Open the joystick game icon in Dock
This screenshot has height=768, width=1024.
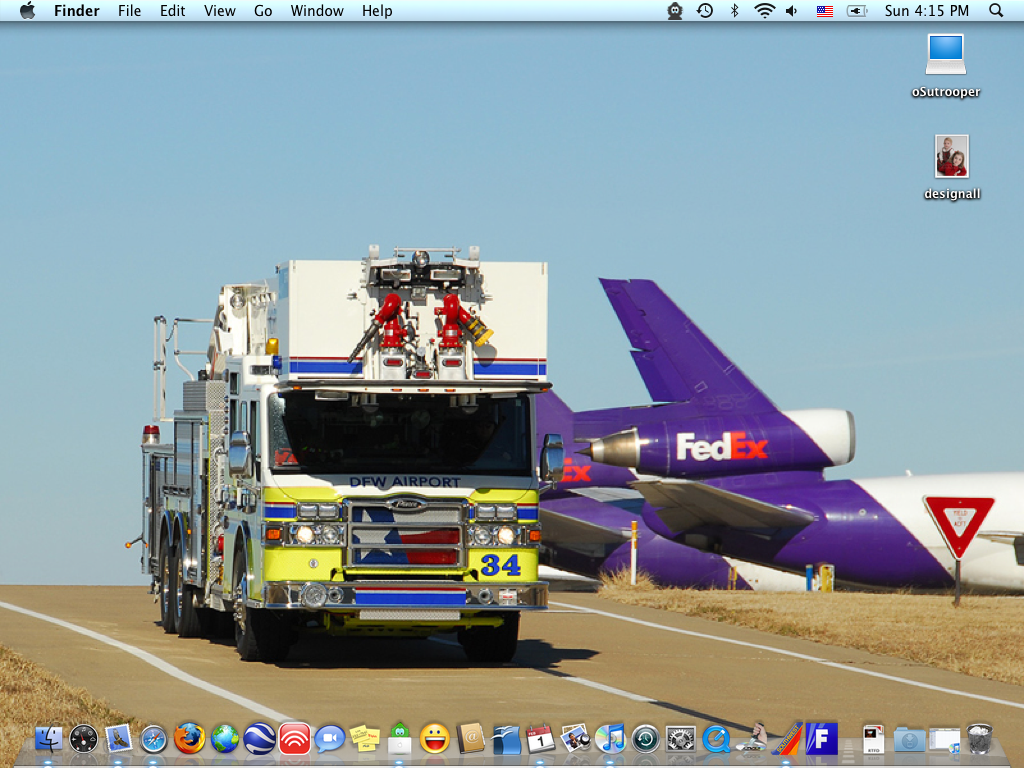click(752, 738)
